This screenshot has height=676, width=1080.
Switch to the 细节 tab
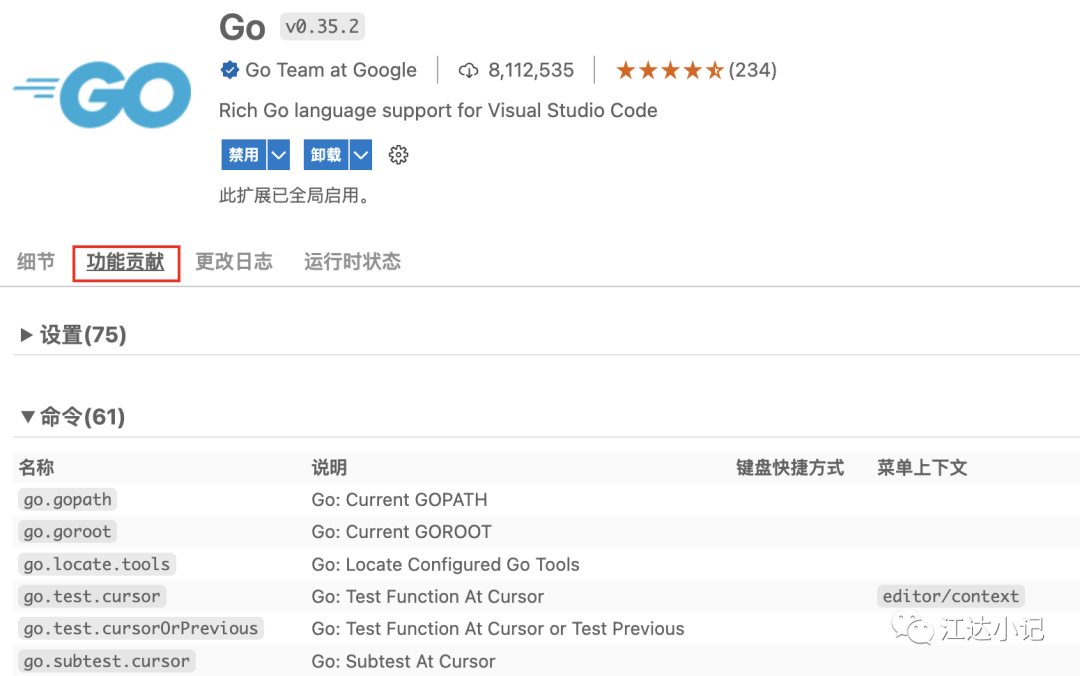pos(36,262)
